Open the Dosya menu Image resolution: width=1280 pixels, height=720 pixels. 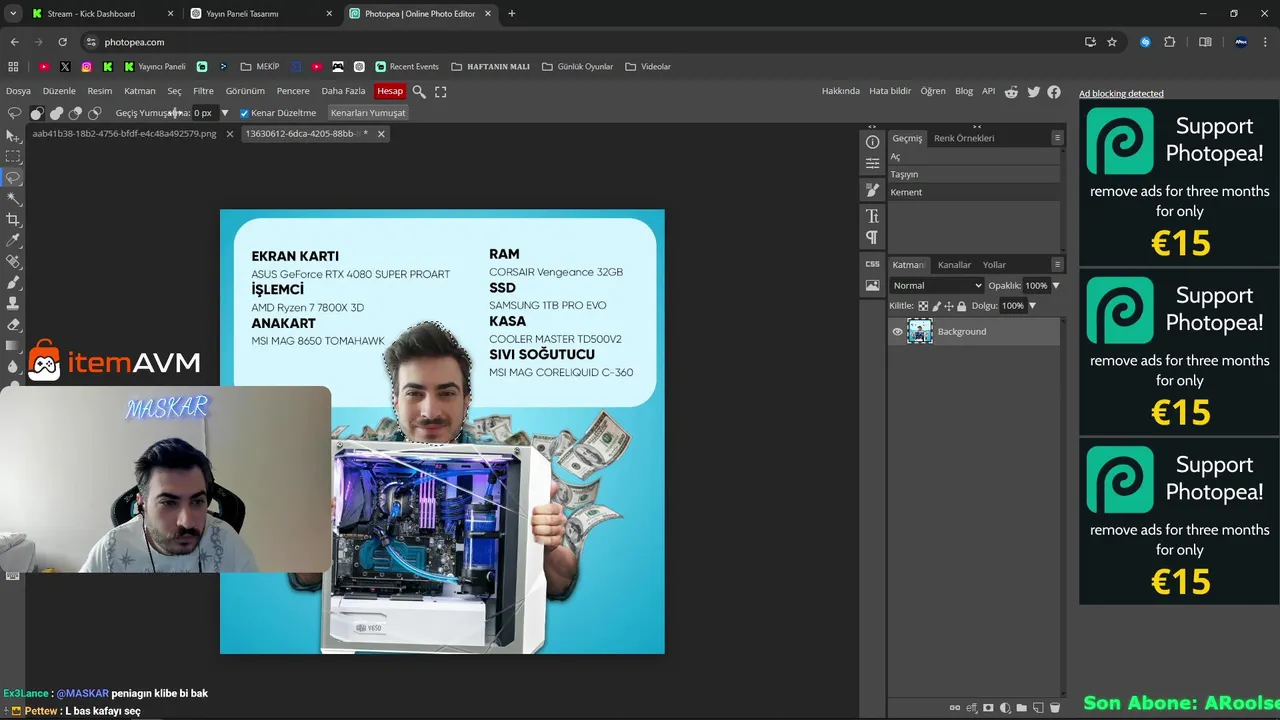(18, 91)
